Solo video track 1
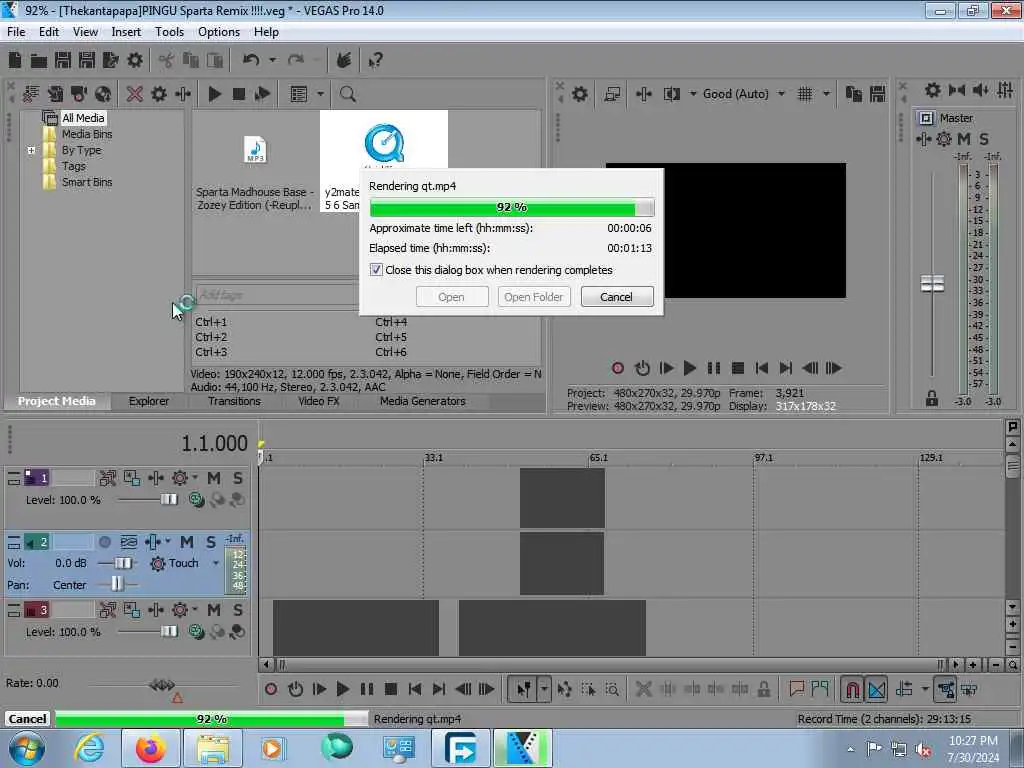This screenshot has height=768, width=1024. tap(238, 478)
